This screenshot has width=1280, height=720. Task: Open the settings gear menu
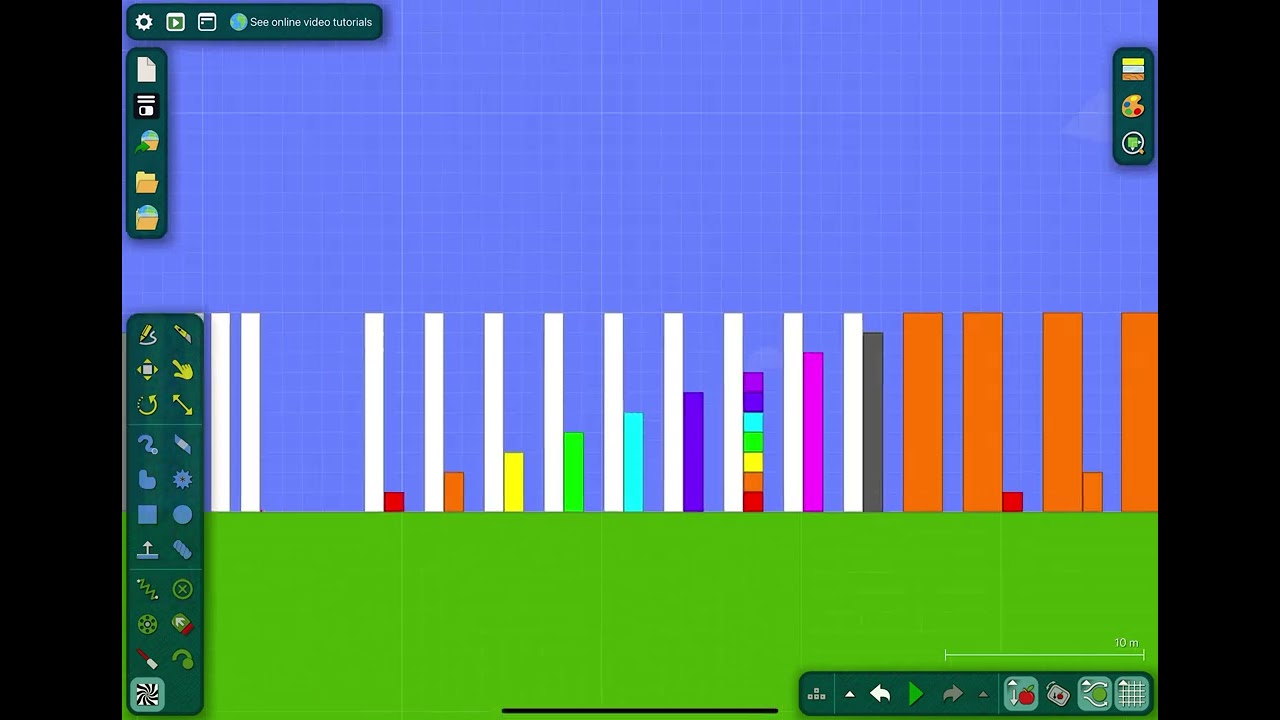pyautogui.click(x=144, y=22)
